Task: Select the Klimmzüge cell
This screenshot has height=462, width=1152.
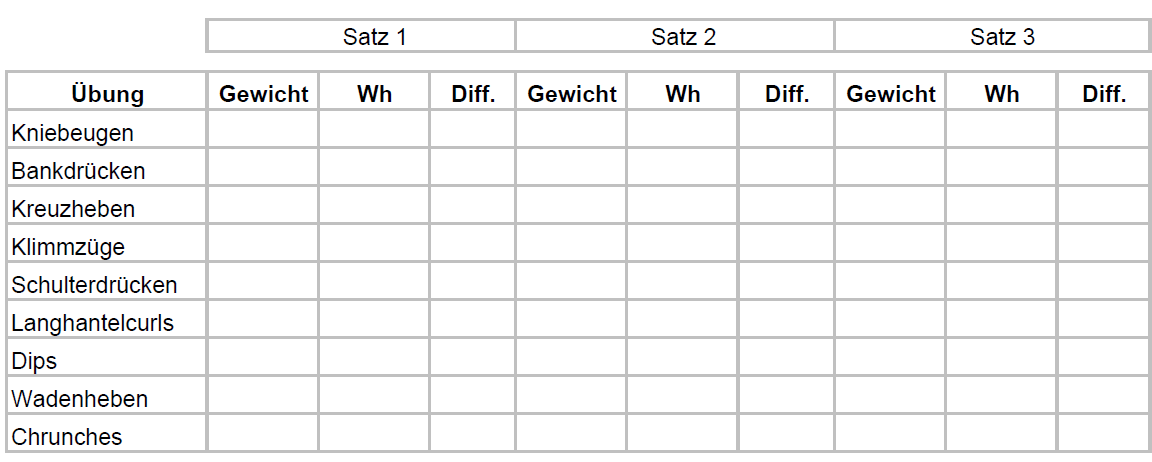Action: (x=68, y=246)
